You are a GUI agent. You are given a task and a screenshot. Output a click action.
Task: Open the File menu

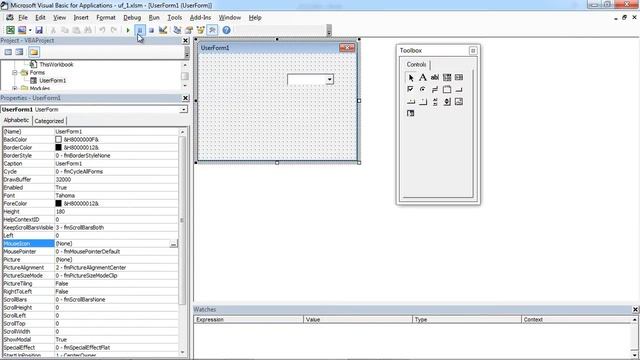point(23,18)
